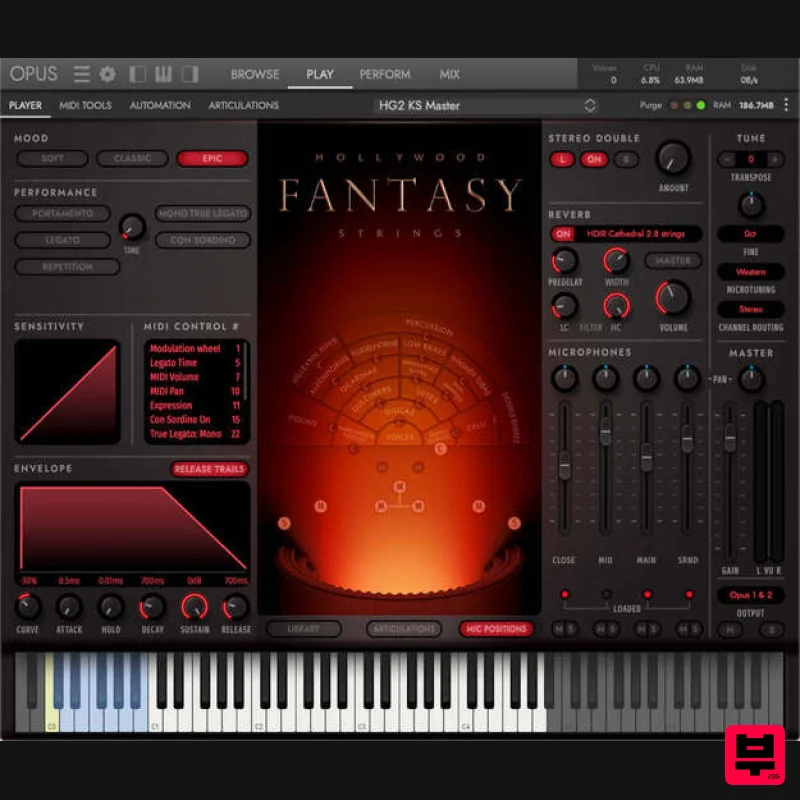The image size is (800, 800).
Task: Toggle the Reverb ON switch
Action: click(x=563, y=234)
